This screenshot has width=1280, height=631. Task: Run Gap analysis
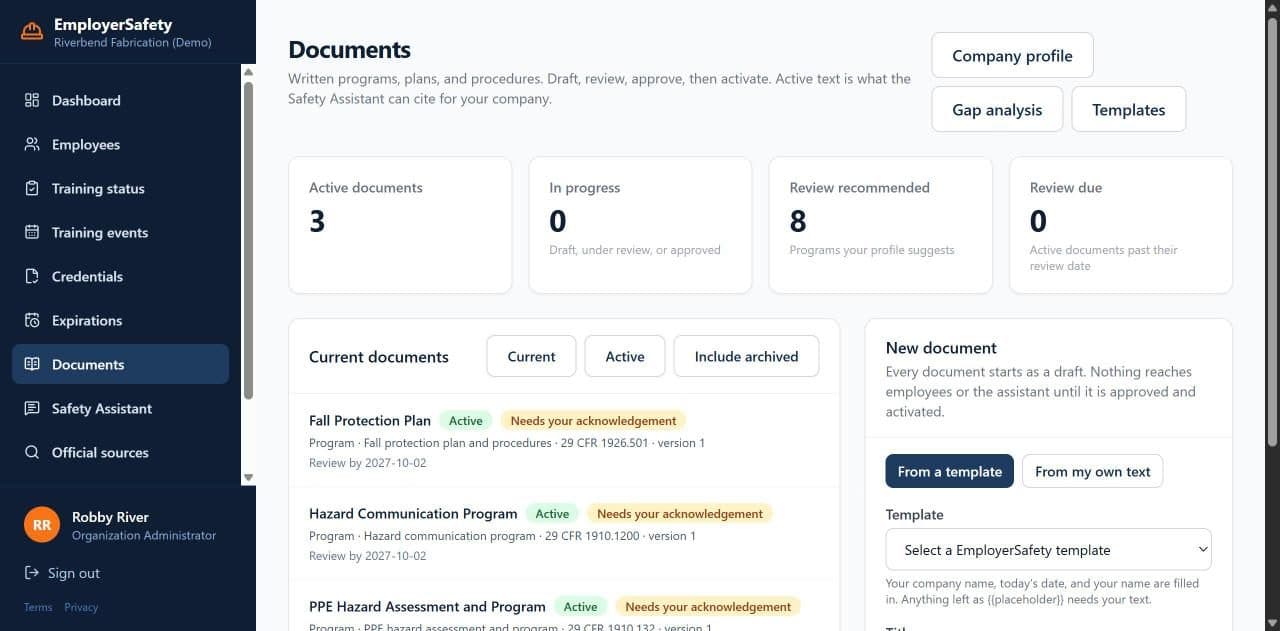(x=997, y=110)
